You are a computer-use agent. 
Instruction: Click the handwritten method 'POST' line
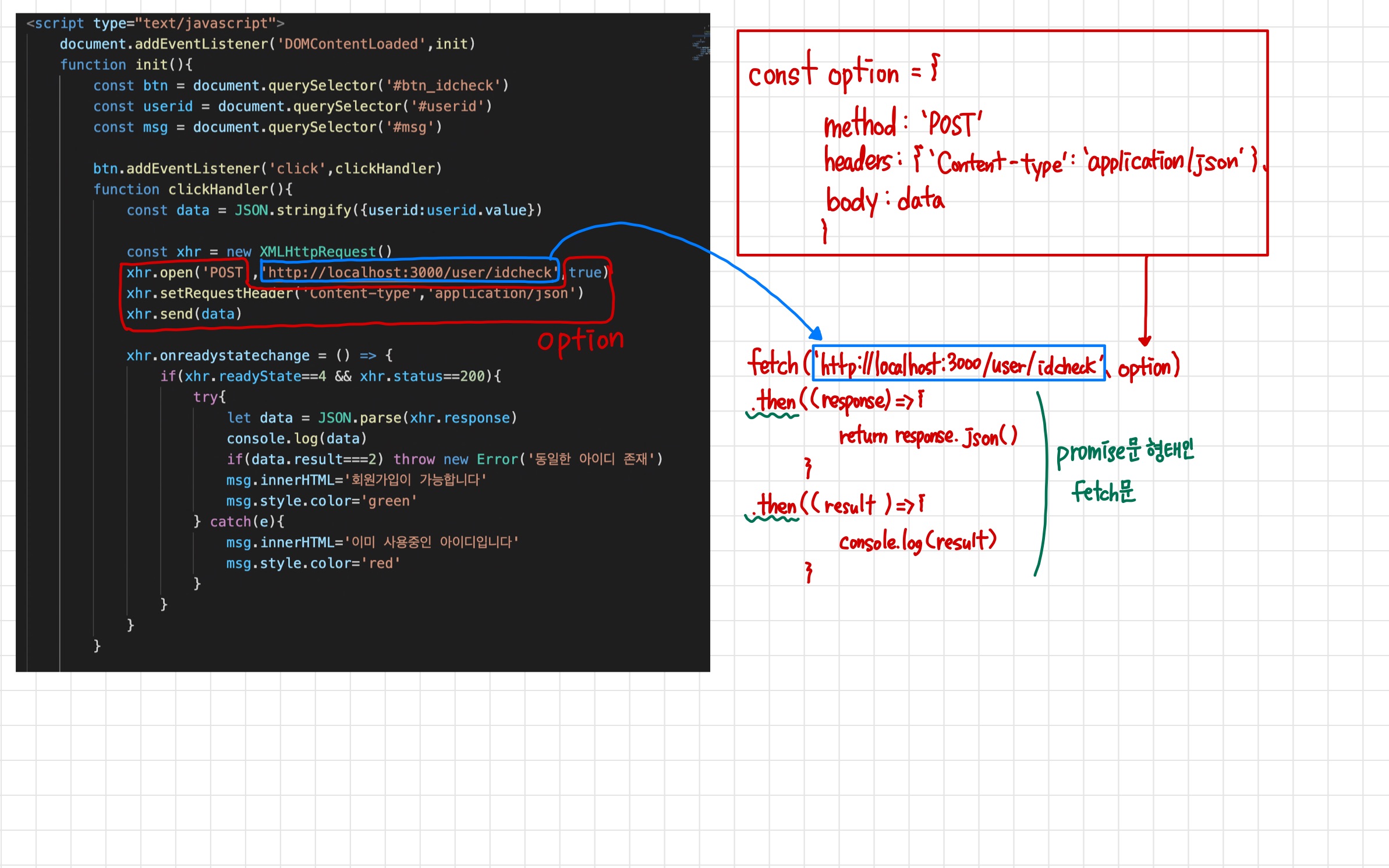902,123
